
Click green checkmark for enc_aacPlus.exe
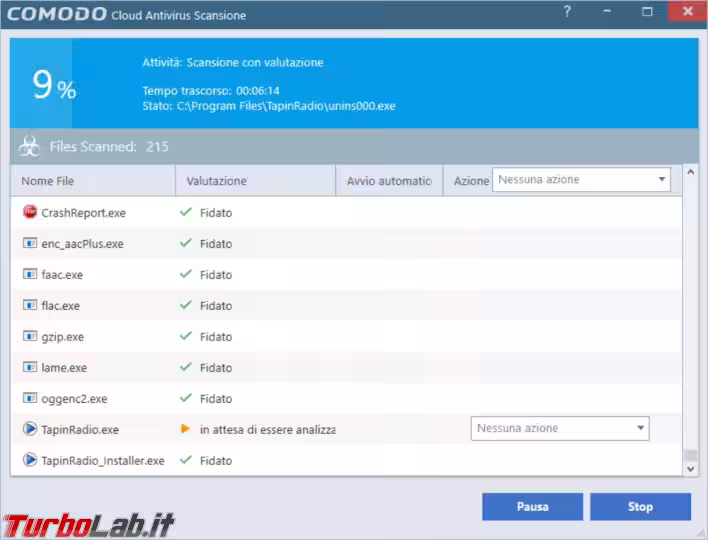(x=186, y=243)
